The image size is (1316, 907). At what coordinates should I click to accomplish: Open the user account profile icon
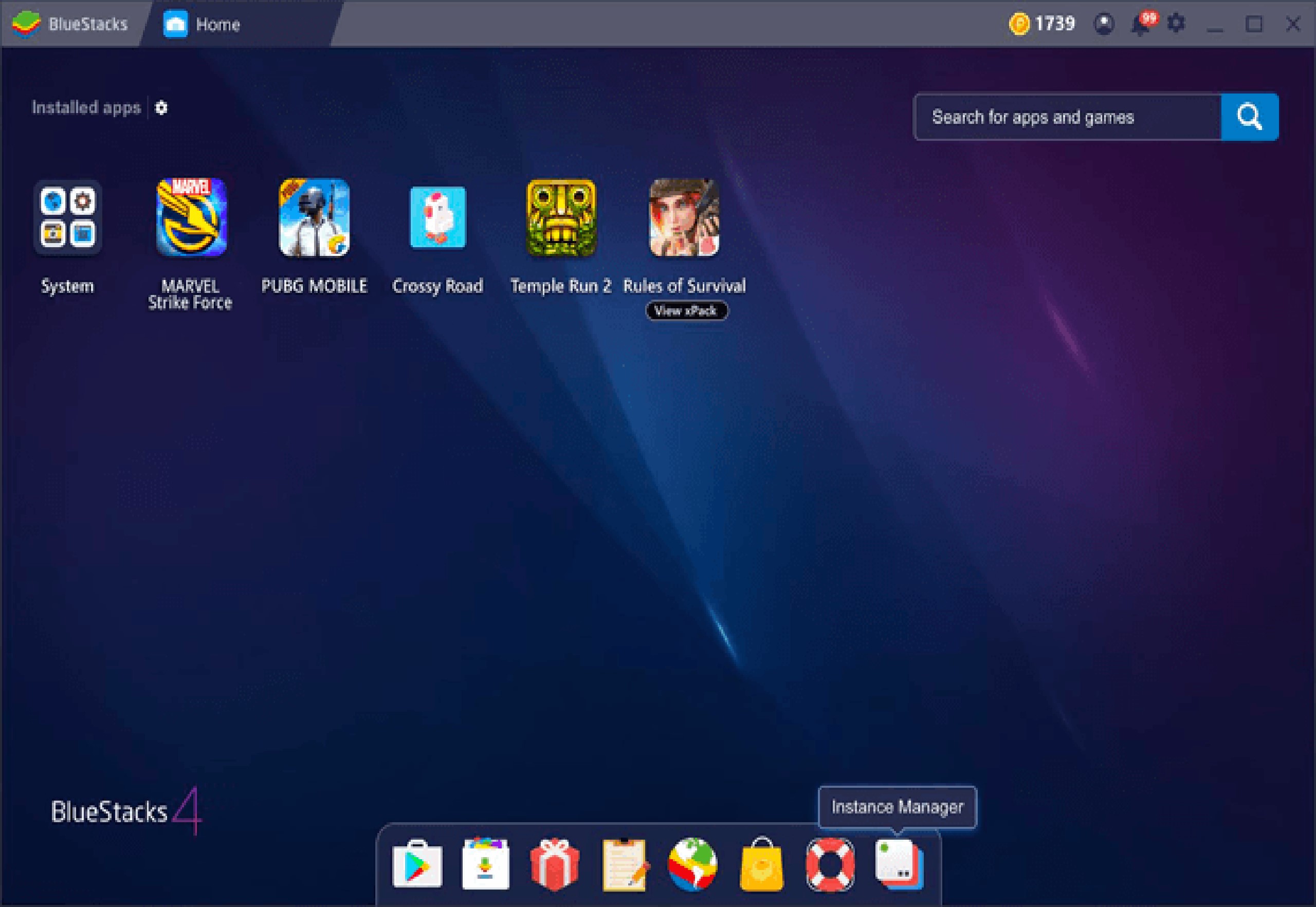tap(1104, 24)
